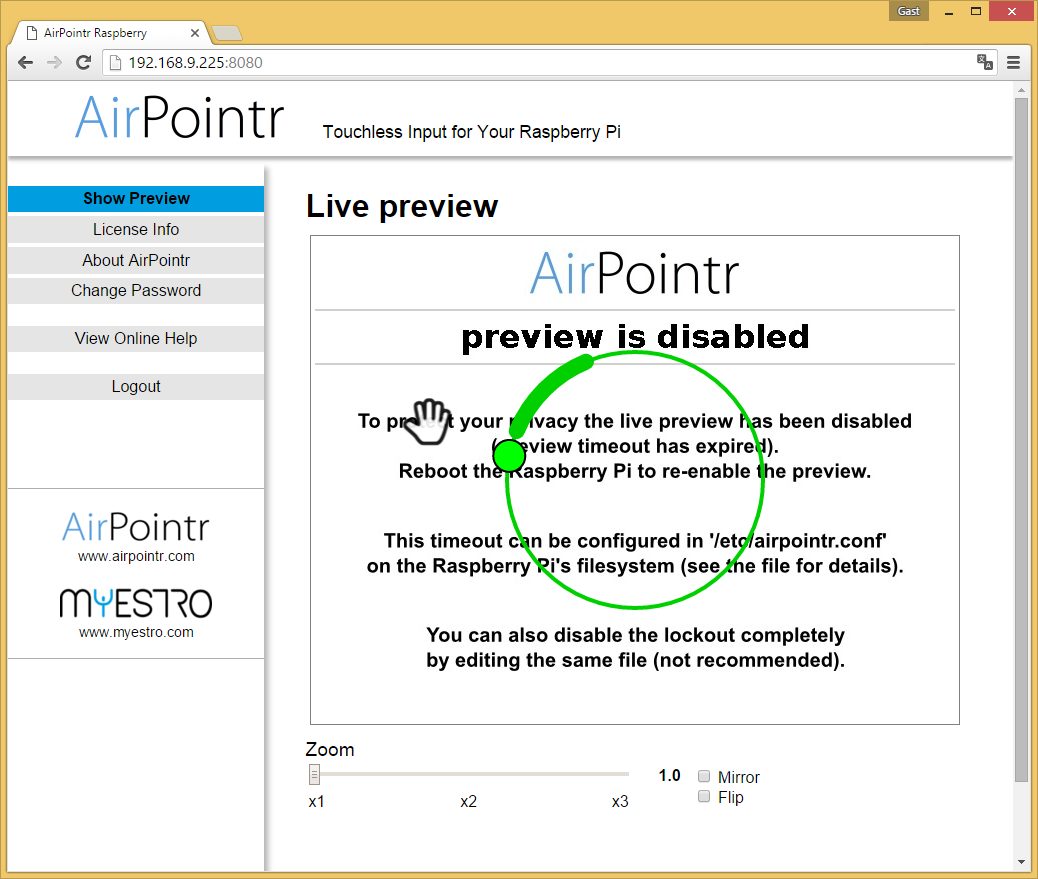Click the browser back arrow
The width and height of the screenshot is (1038, 879).
click(x=26, y=62)
